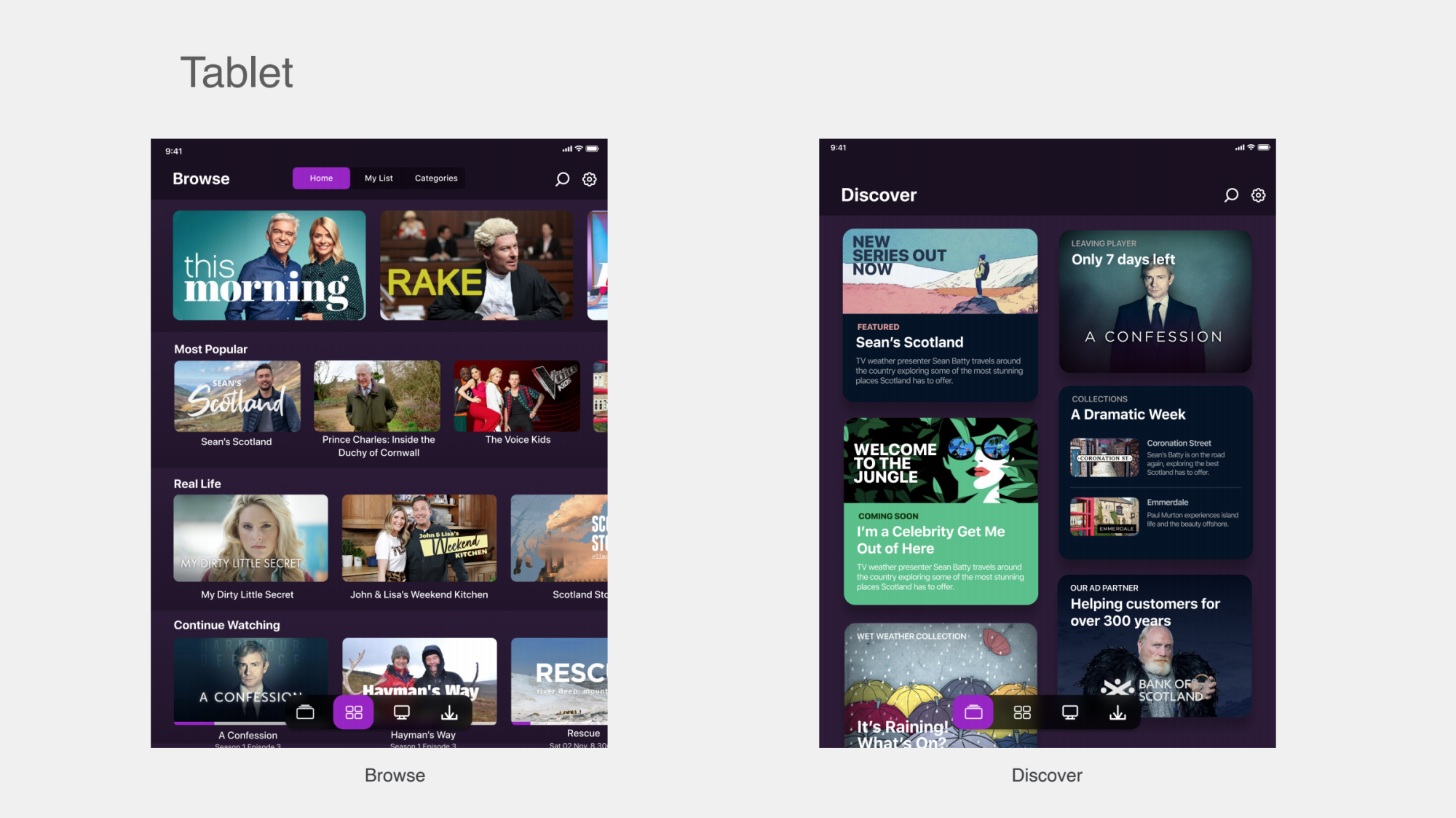Tap TV screen icon in Browse bottom bar

(x=402, y=712)
